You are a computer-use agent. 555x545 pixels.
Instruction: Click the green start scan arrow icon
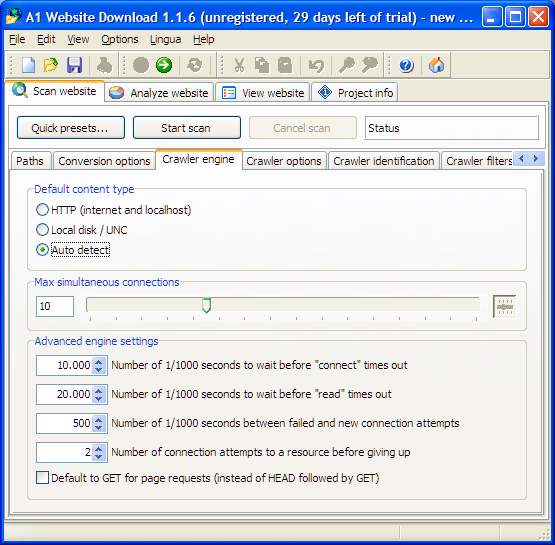point(164,65)
